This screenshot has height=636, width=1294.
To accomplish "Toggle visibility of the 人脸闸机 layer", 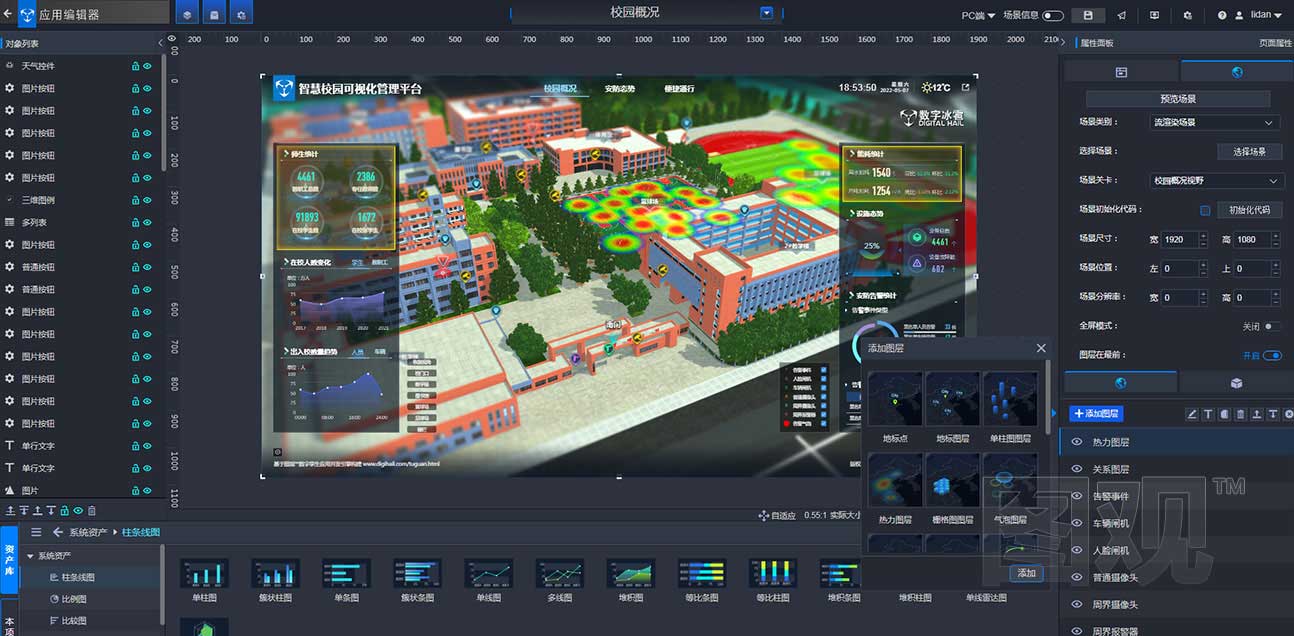I will [1077, 550].
